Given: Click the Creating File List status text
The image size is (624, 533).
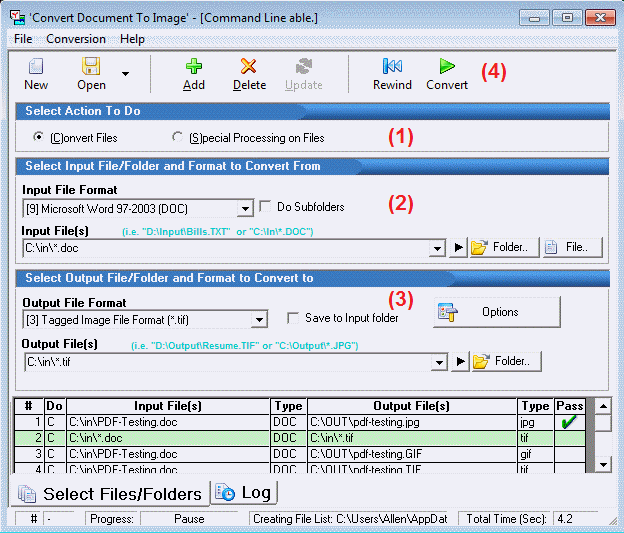Looking at the screenshot, I should point(350,519).
